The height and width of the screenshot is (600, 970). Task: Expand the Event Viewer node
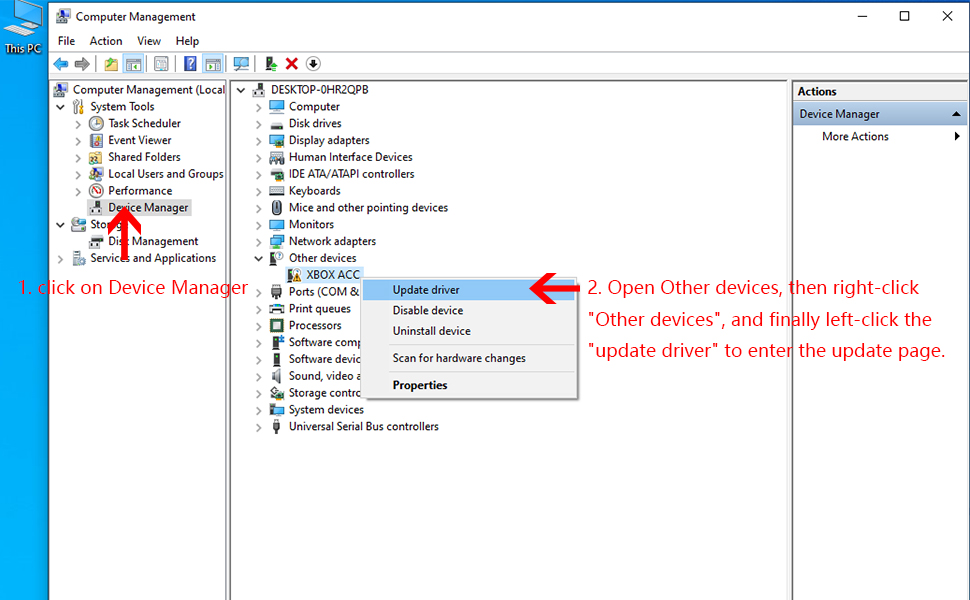(78, 141)
